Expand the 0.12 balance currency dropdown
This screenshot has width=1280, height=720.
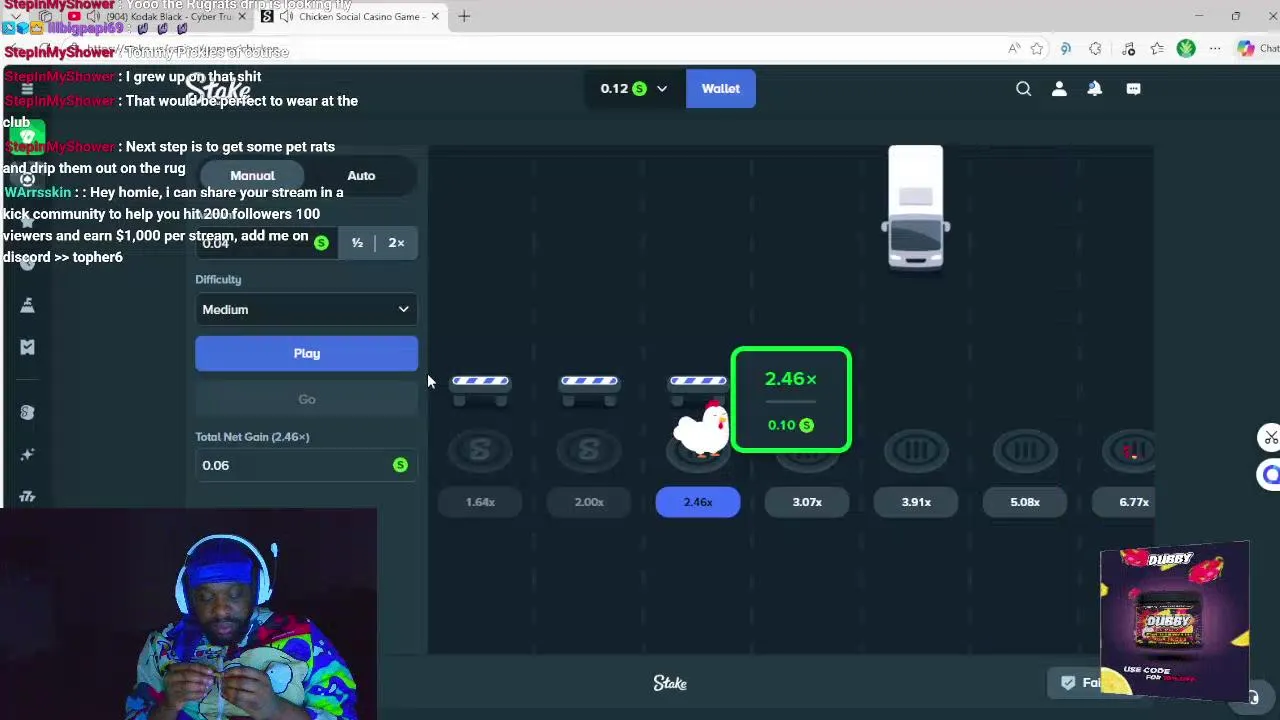(x=634, y=89)
